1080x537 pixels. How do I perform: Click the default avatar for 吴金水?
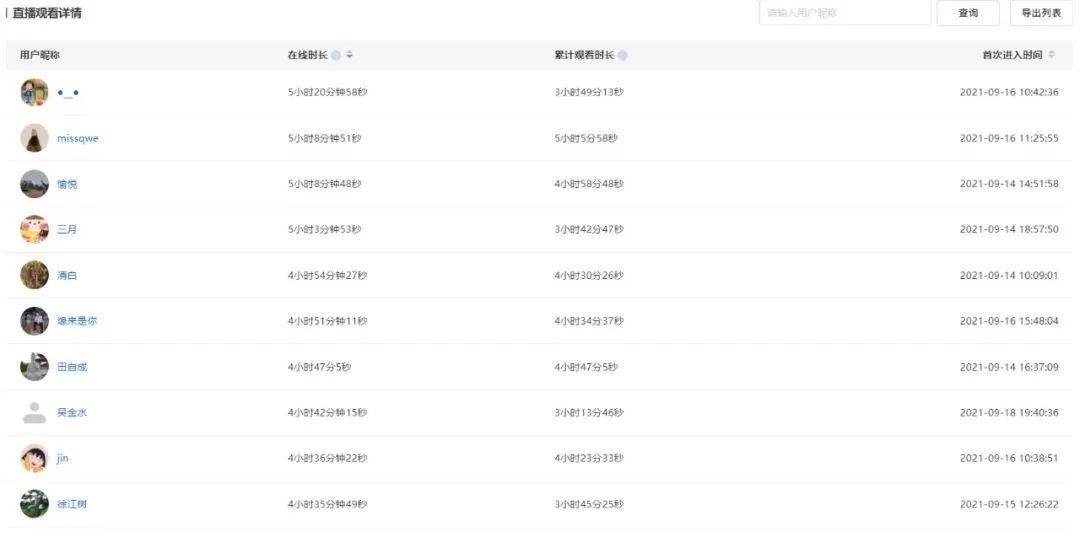click(x=34, y=412)
